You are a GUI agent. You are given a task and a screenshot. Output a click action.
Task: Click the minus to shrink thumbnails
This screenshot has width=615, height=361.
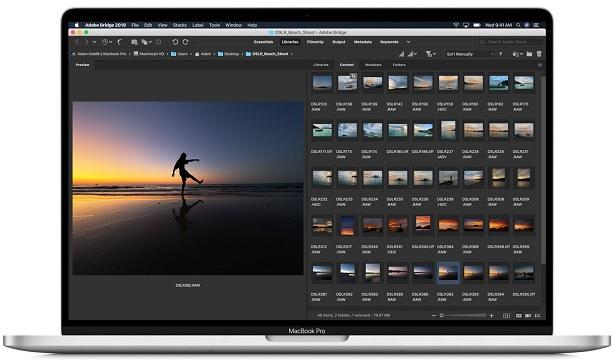point(434,315)
